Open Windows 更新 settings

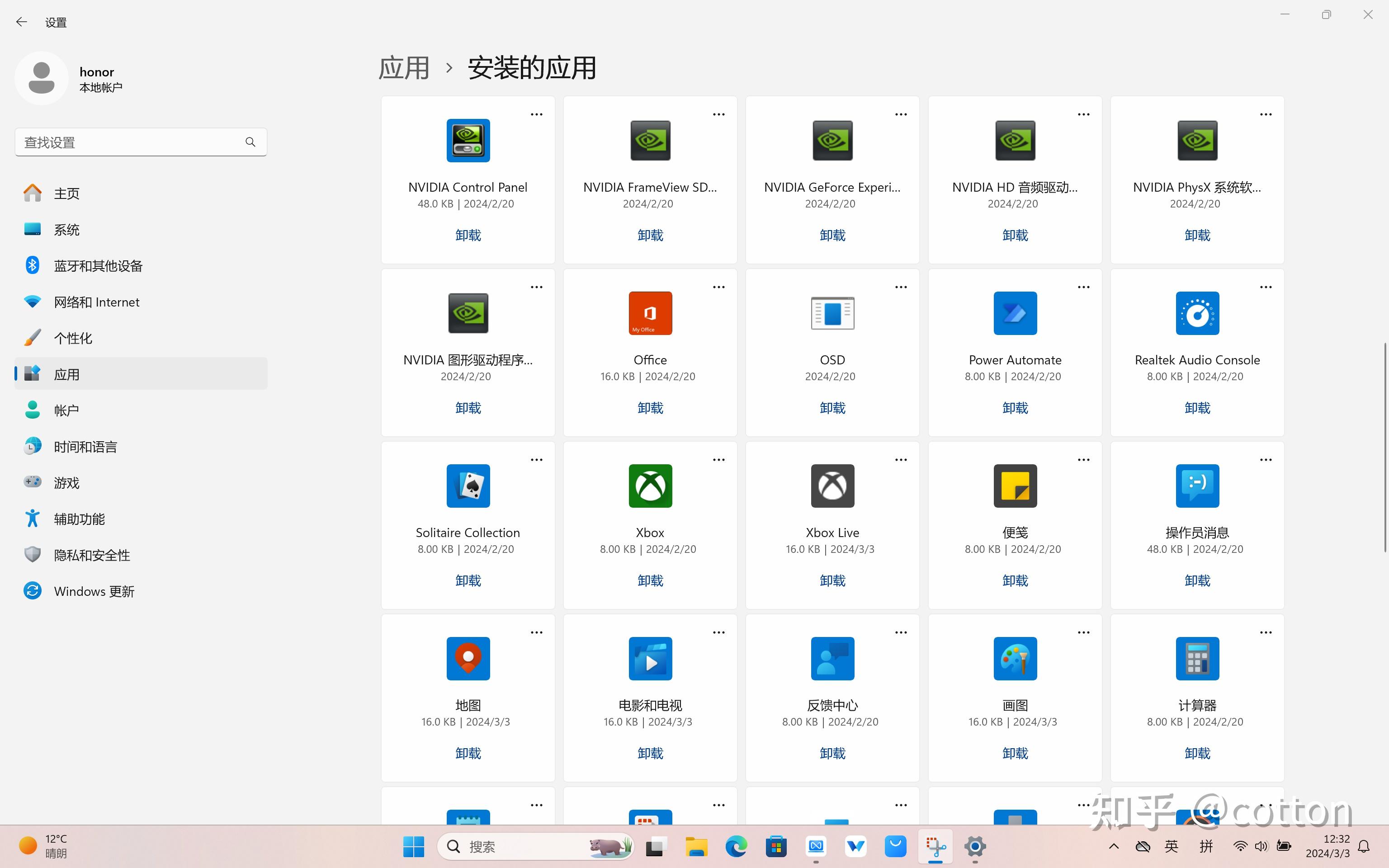tap(141, 591)
